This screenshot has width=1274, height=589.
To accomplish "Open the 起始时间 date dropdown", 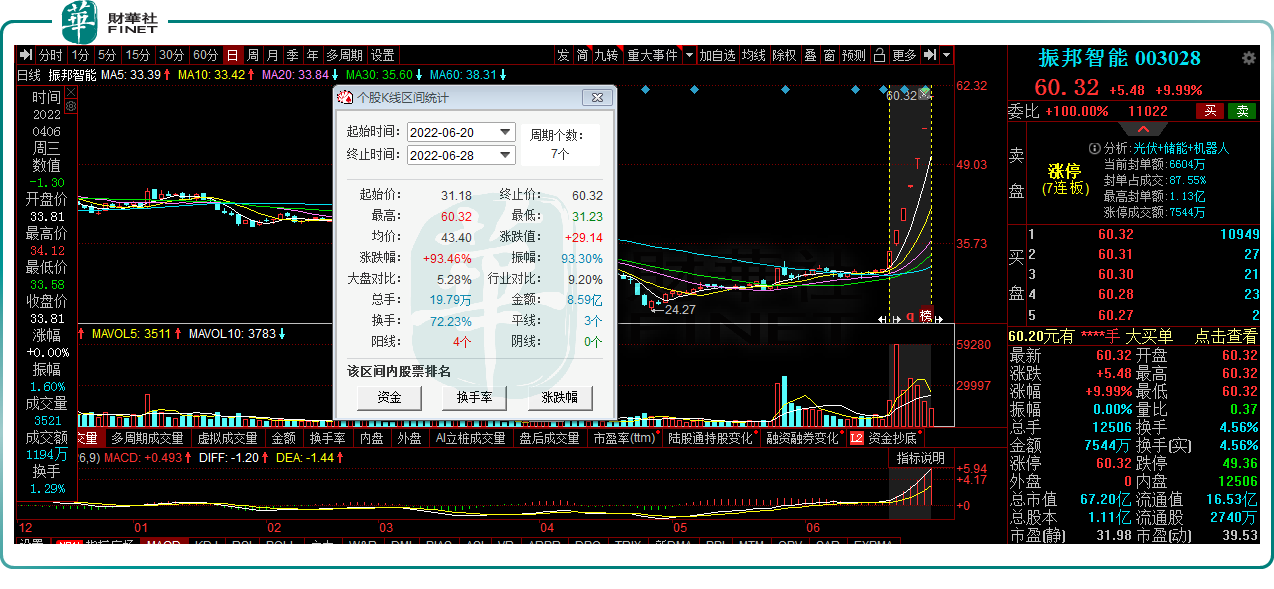I will [x=505, y=132].
